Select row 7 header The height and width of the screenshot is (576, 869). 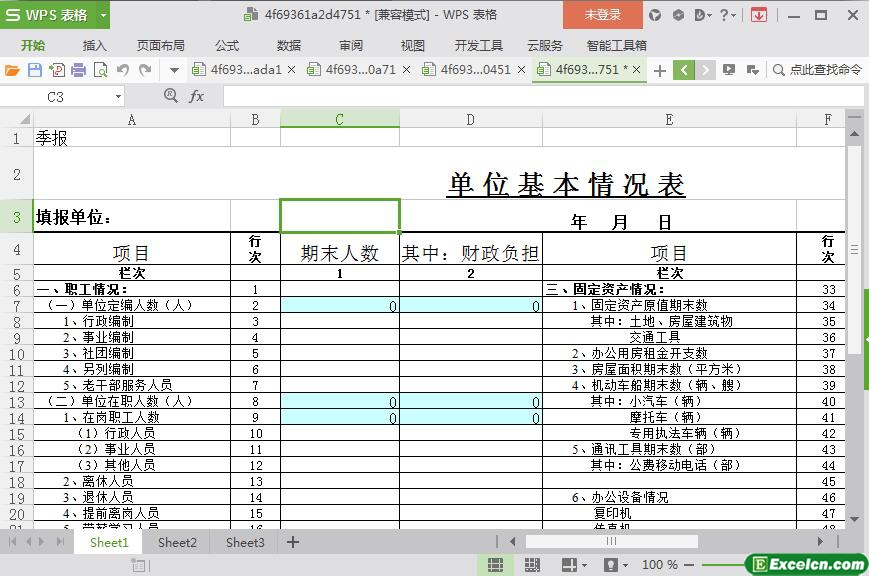[x=17, y=306]
